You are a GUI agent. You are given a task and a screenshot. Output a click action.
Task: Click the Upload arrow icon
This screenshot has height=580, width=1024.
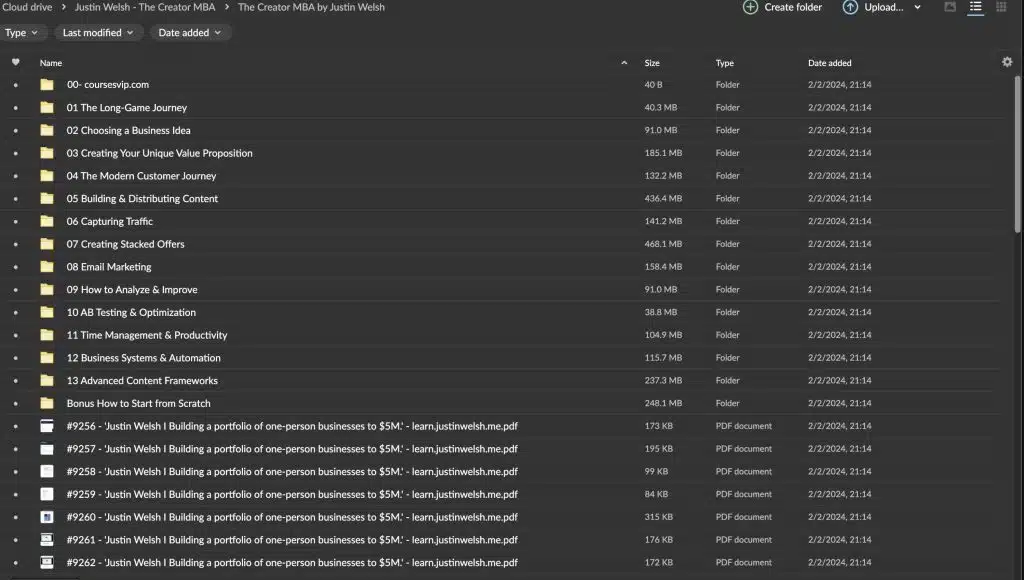(850, 7)
